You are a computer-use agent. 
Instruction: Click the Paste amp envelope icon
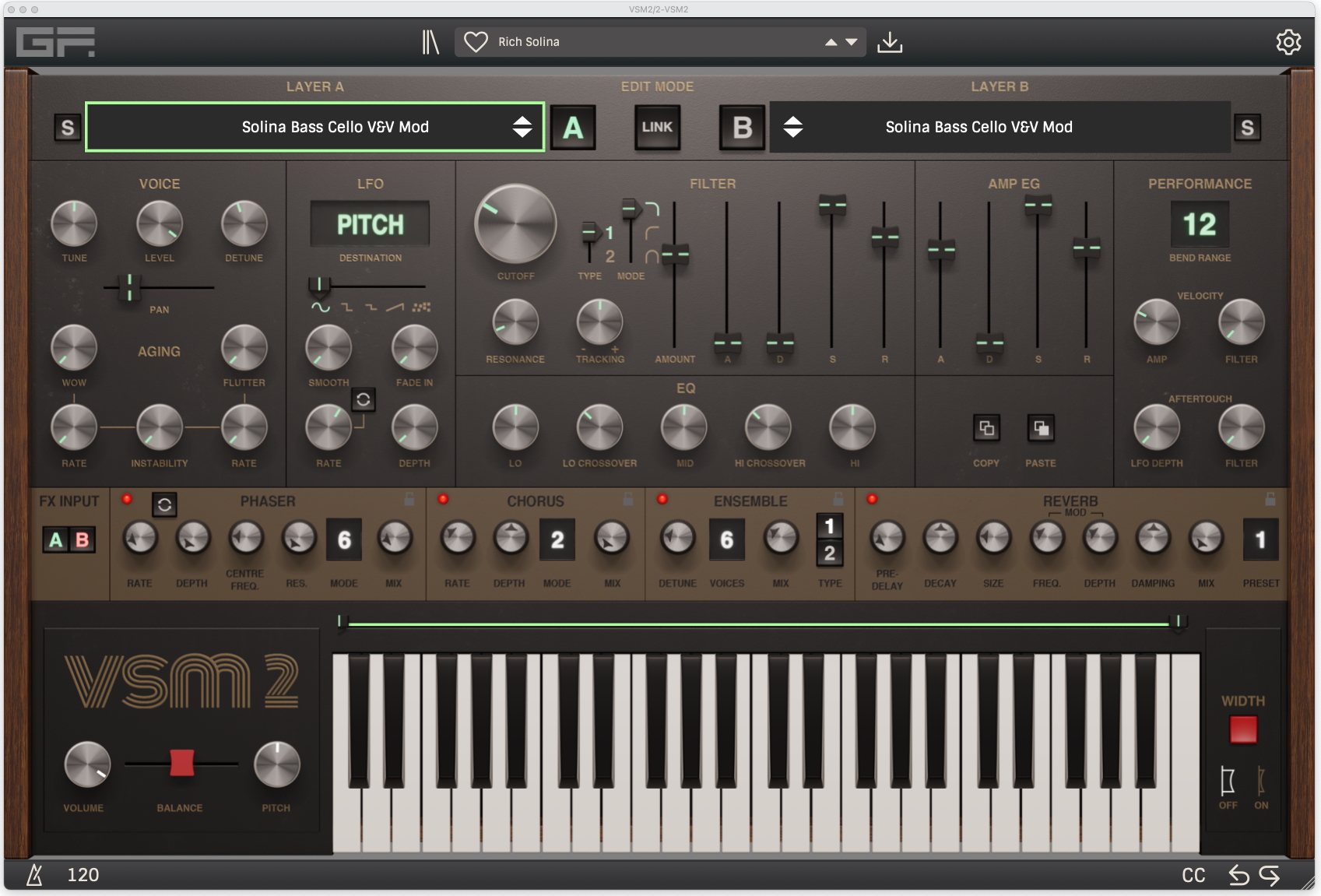(x=1041, y=428)
